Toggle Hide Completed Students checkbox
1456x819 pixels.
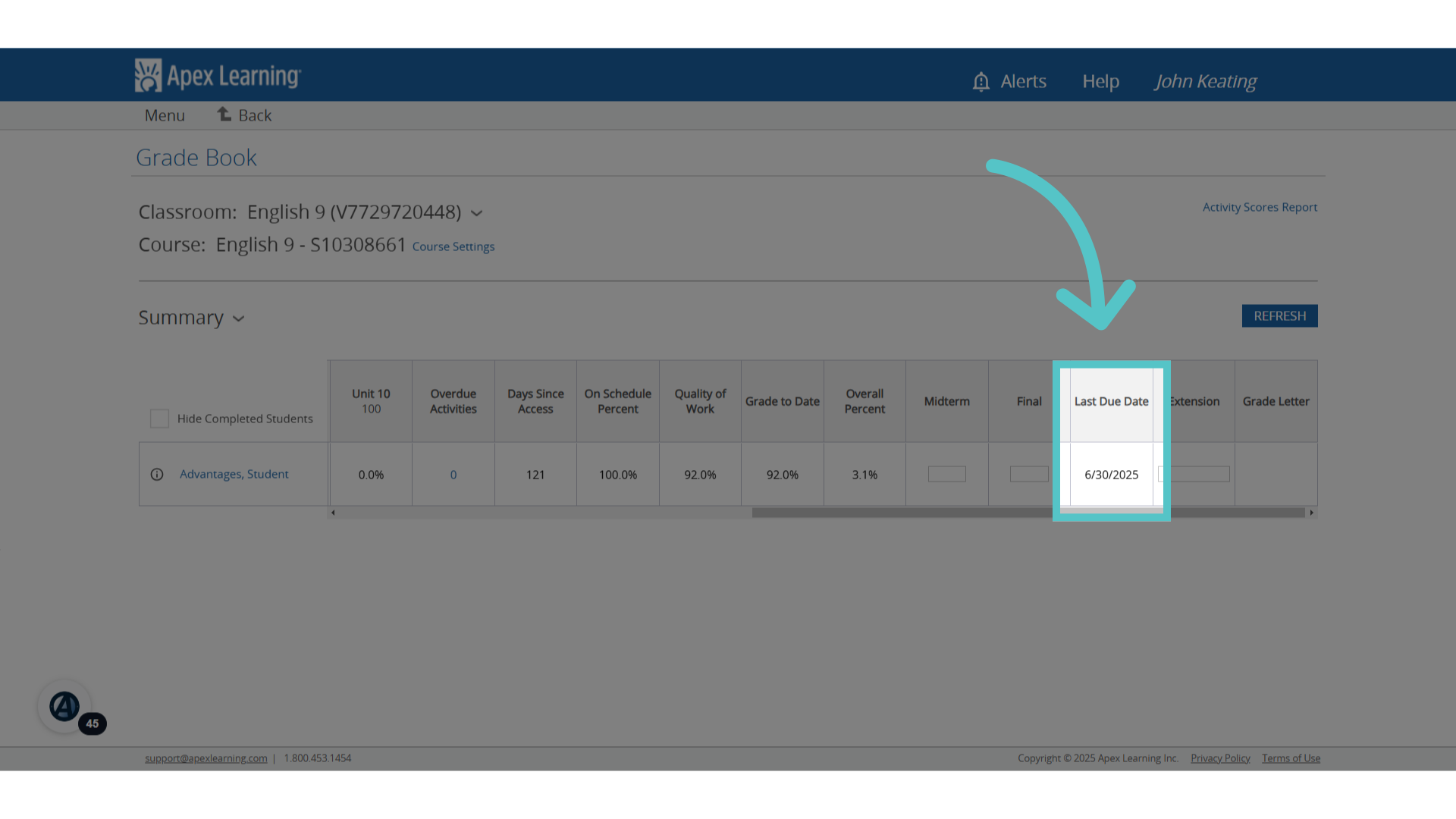[x=159, y=419]
